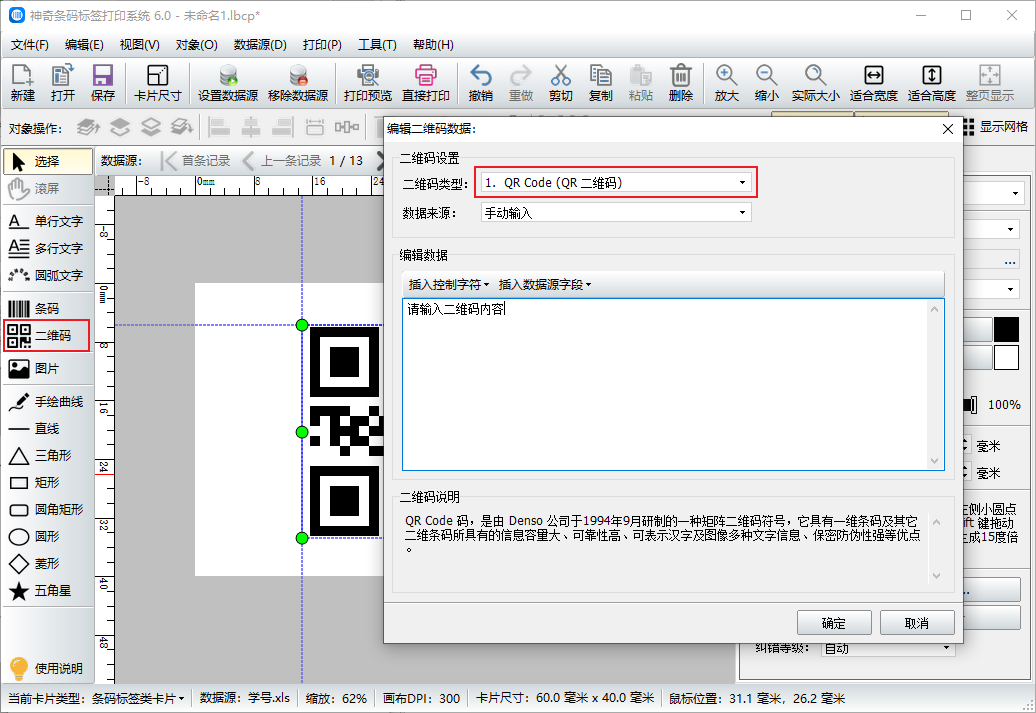Pick the 三角形 triangle tool
1036x713 pixels.
point(46,456)
